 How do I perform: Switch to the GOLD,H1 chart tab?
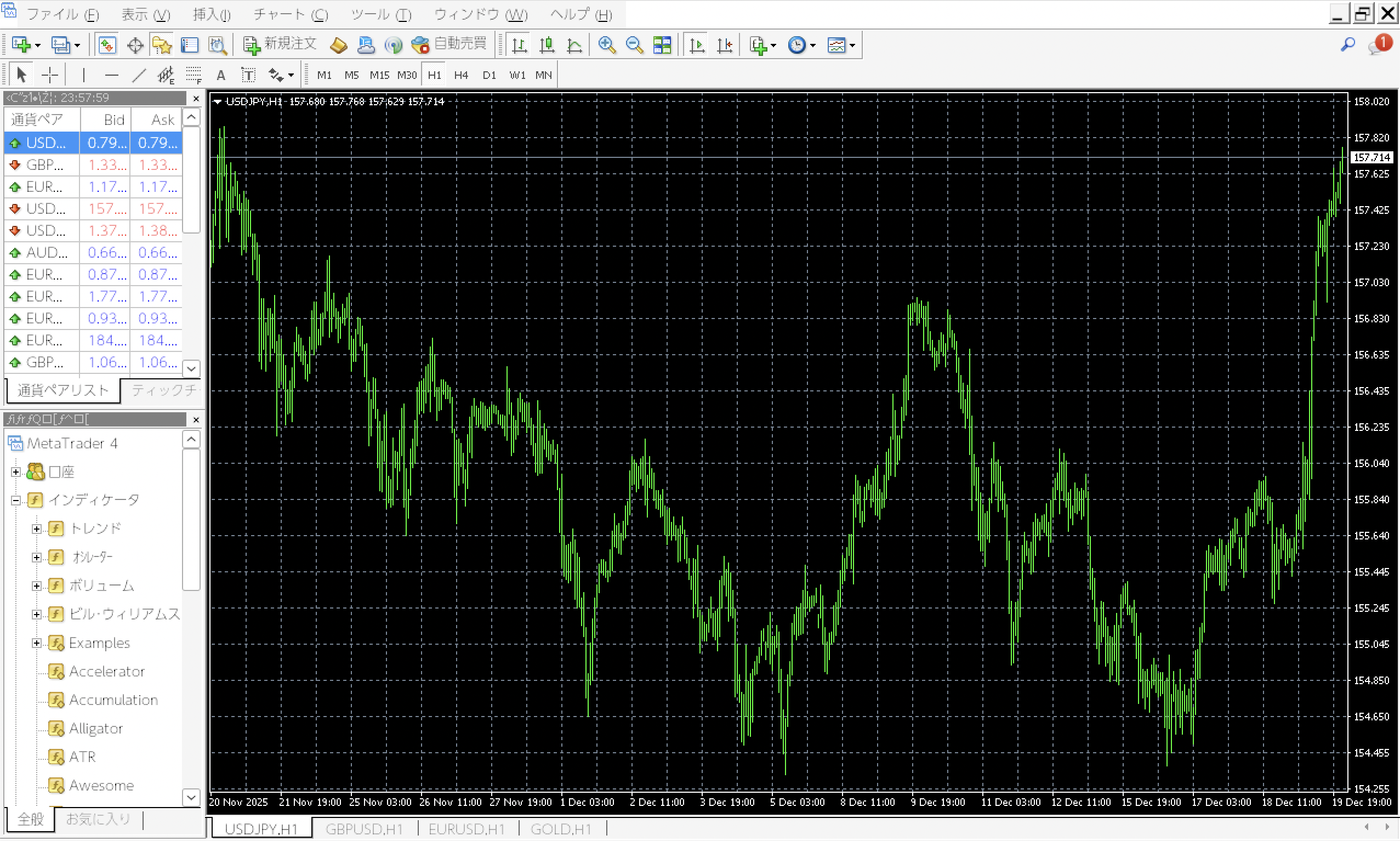pos(560,828)
